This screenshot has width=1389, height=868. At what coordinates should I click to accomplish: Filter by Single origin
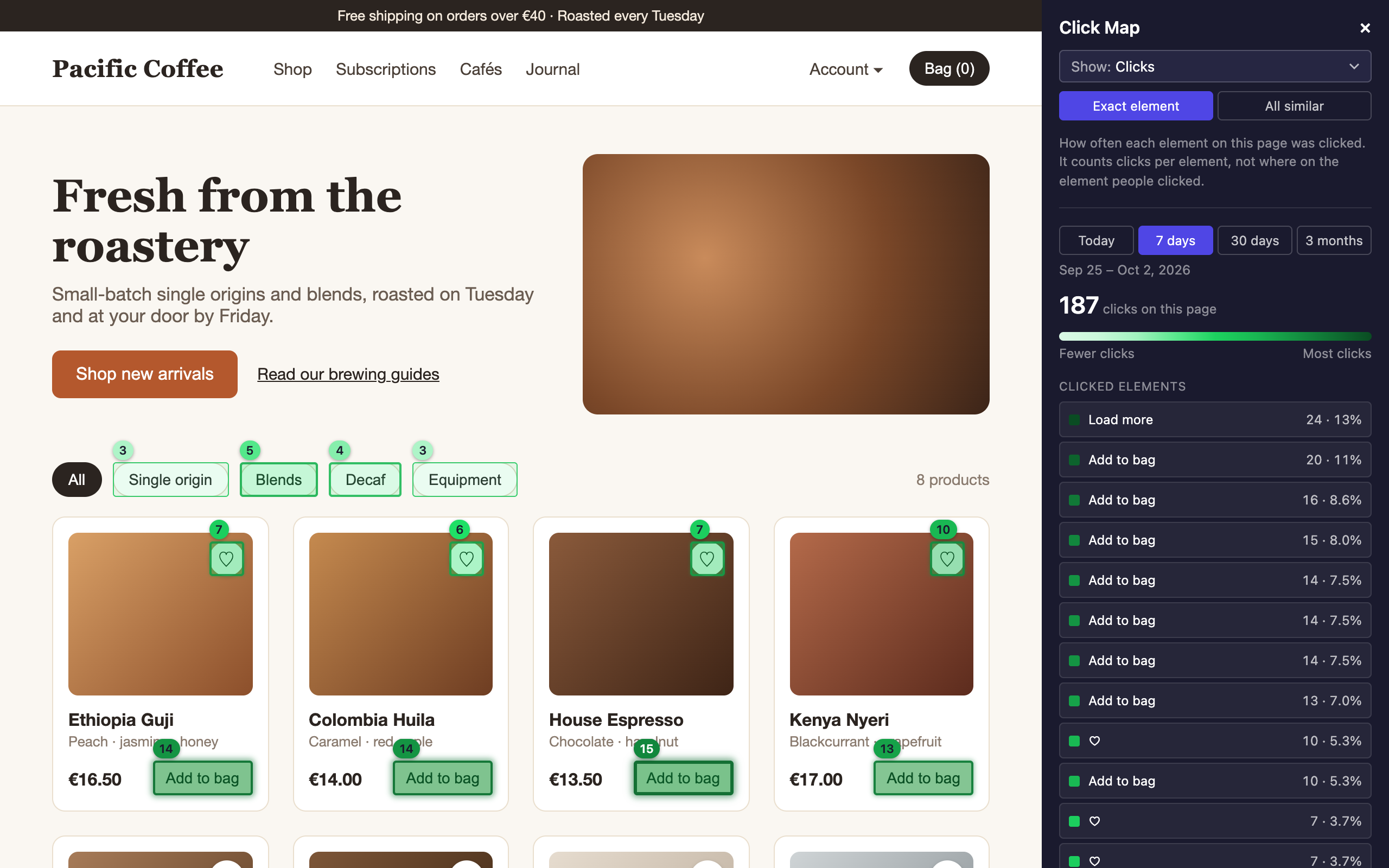[x=170, y=480]
